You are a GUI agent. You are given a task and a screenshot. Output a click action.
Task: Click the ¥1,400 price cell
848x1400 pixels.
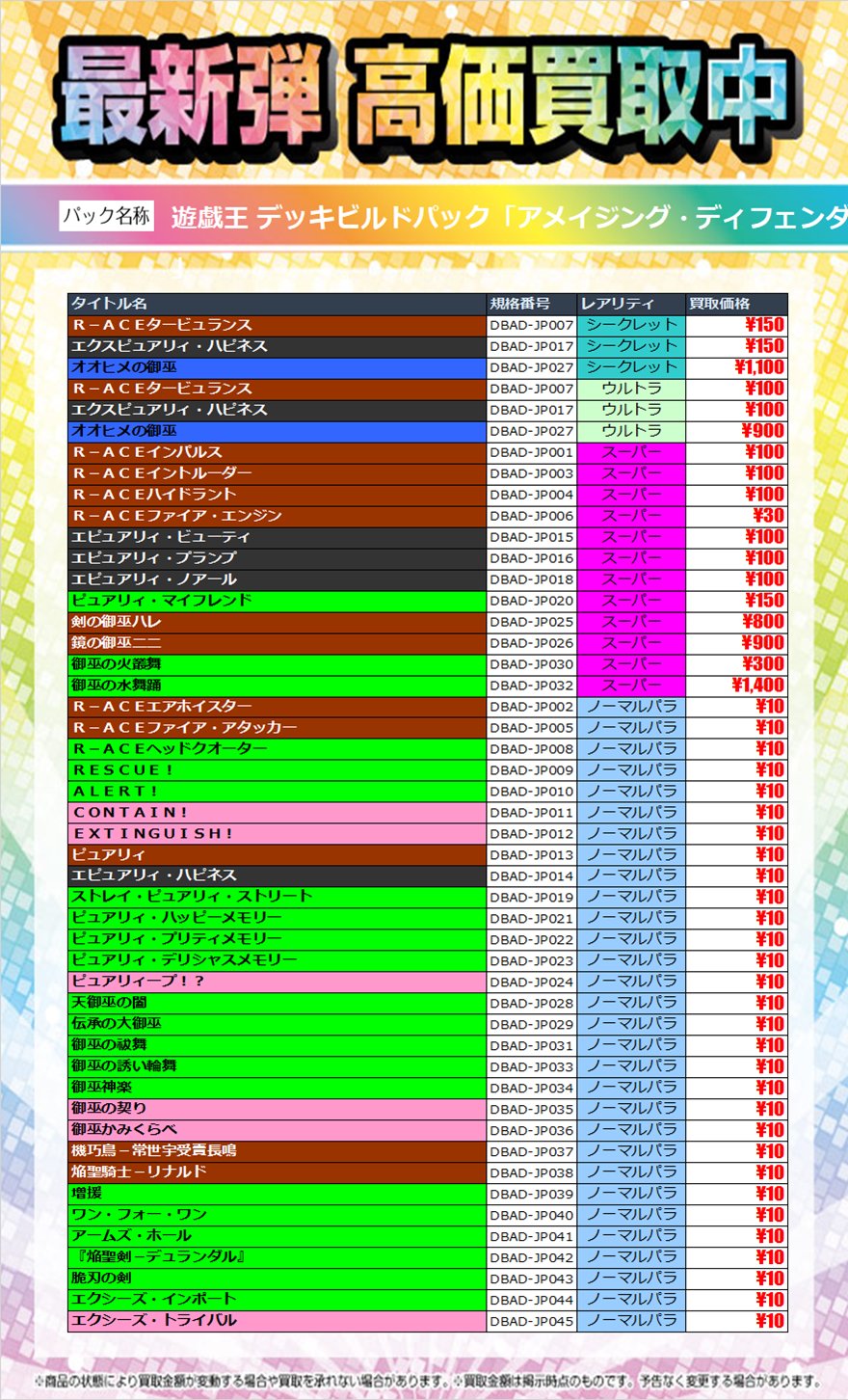pyautogui.click(x=736, y=686)
